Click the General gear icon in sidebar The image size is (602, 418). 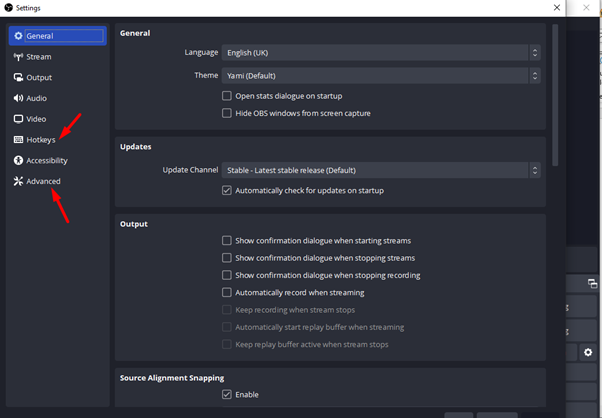coord(18,36)
